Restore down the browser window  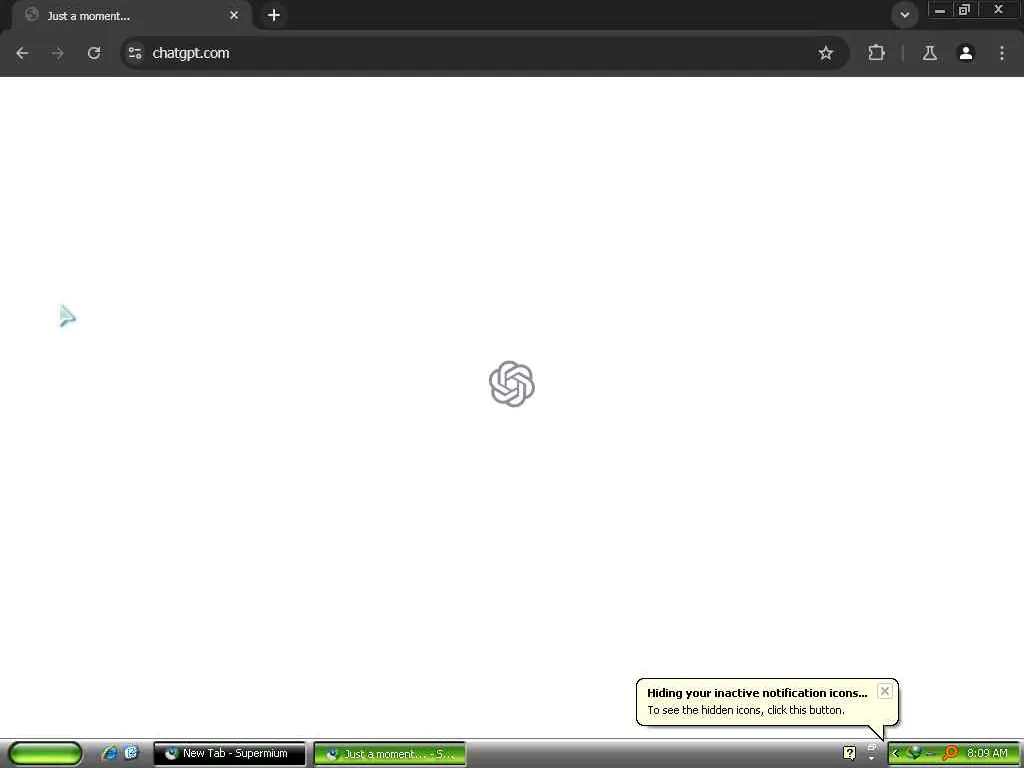(964, 10)
